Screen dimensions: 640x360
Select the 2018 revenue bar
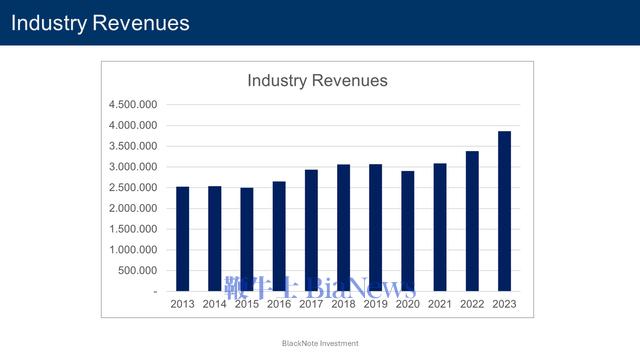(343, 228)
